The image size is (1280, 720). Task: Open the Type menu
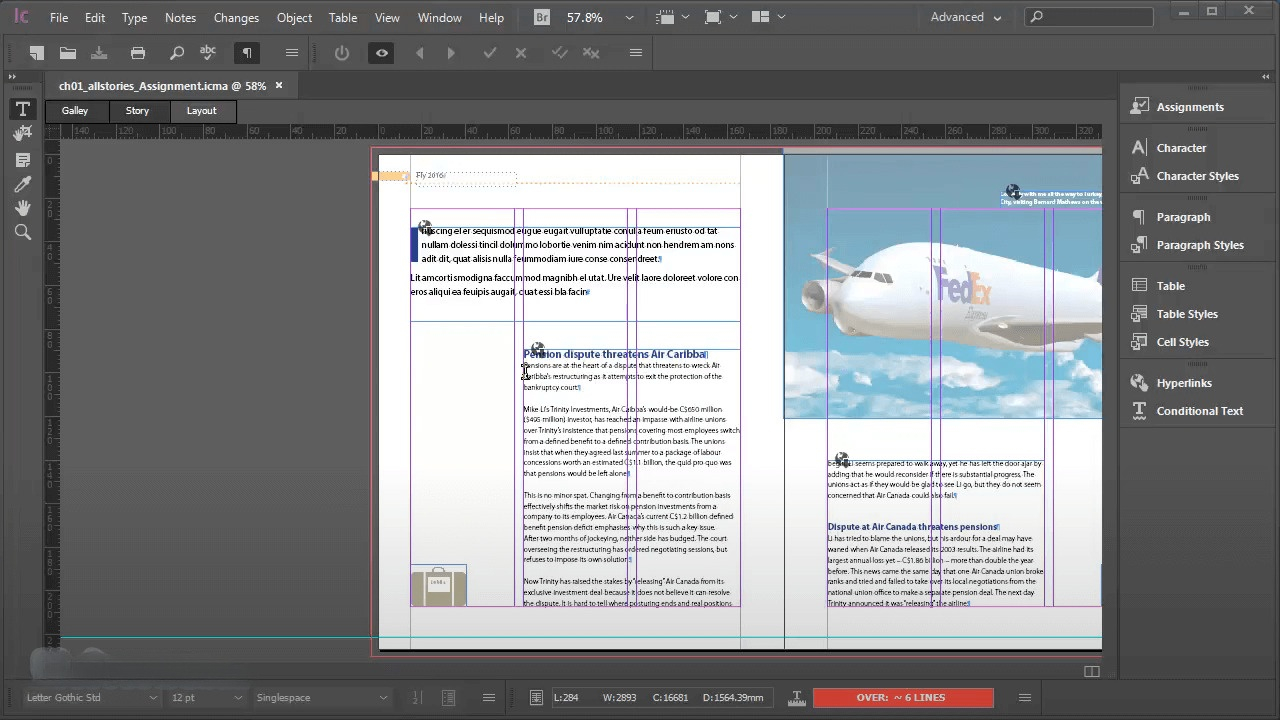tap(134, 18)
